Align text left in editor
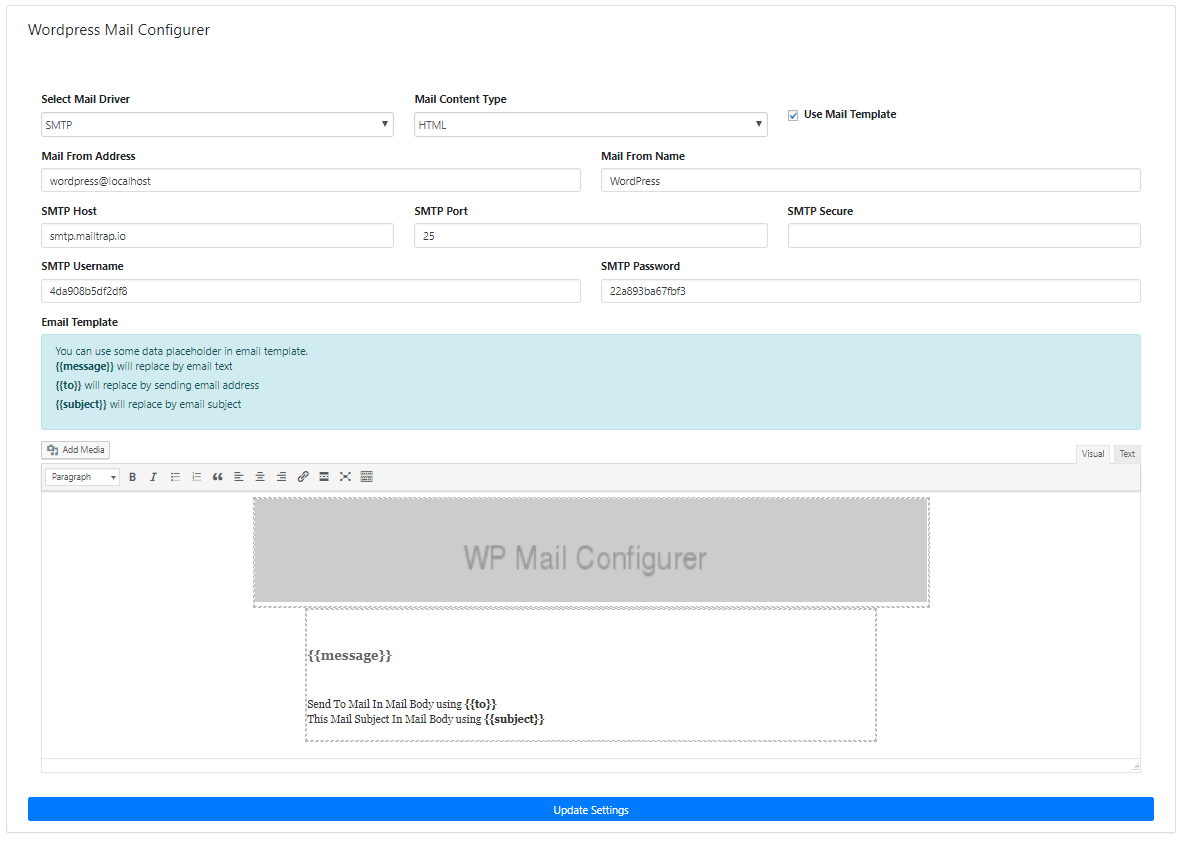The image size is (1182, 841). tap(239, 477)
